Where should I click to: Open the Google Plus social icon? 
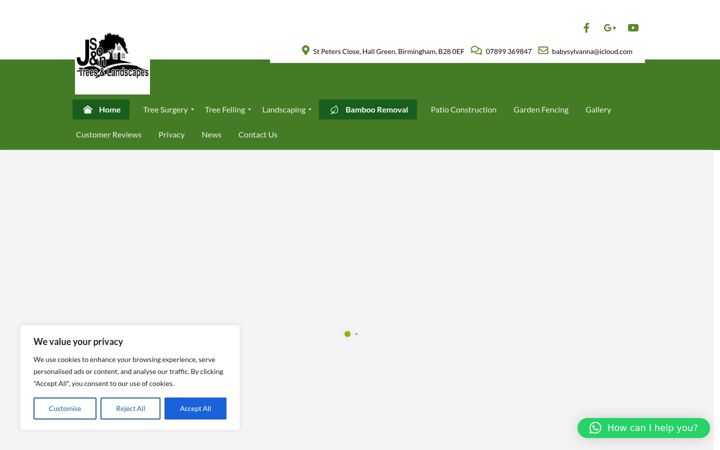(609, 28)
